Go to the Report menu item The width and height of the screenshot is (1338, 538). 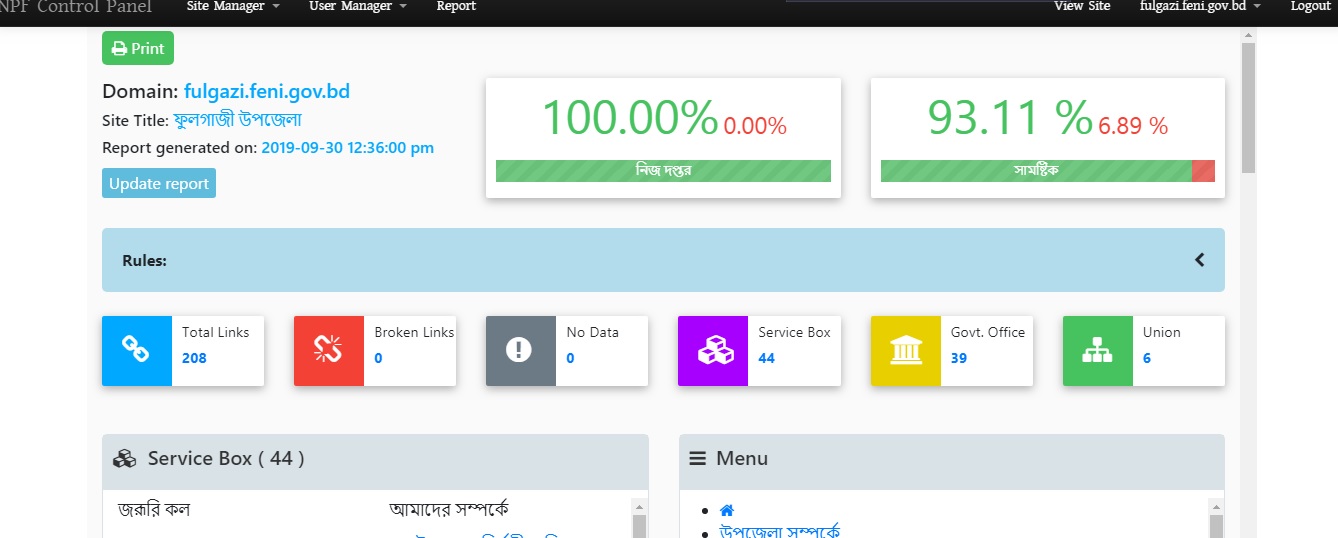tap(456, 7)
